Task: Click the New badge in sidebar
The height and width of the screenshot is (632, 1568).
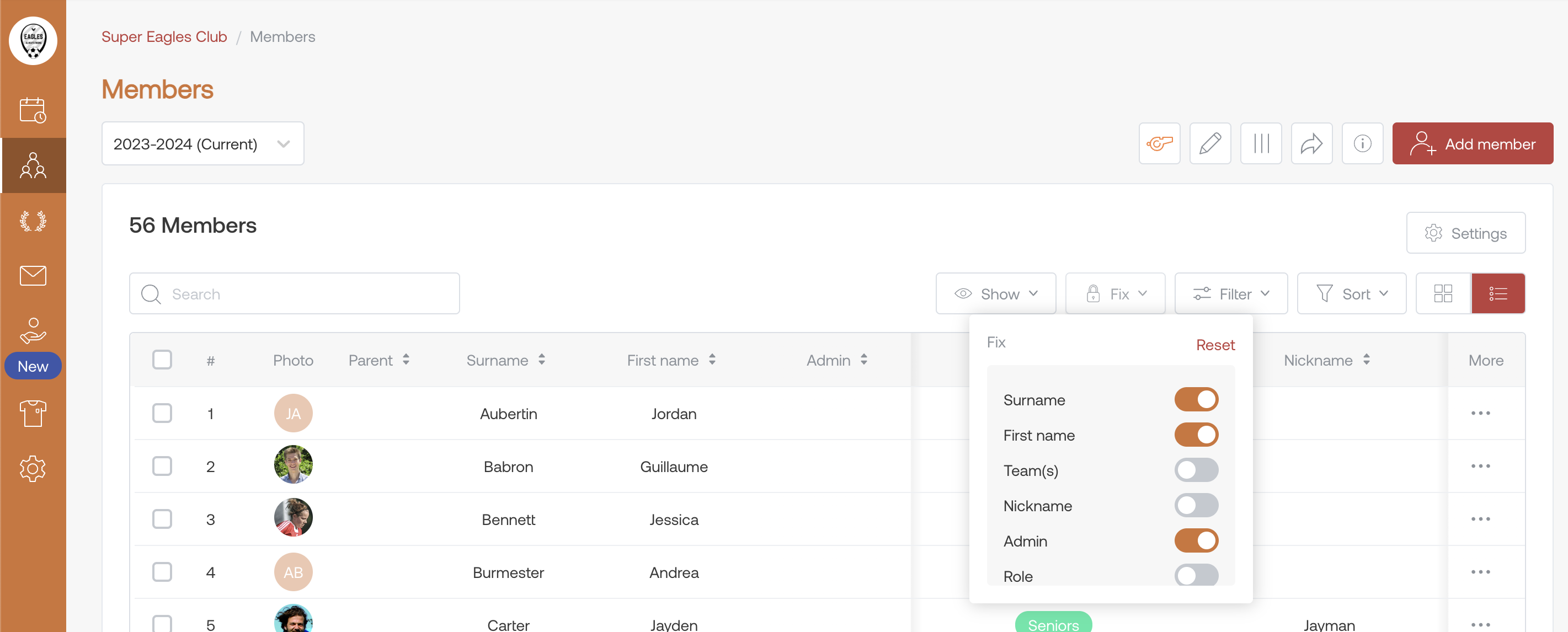Action: 33,366
